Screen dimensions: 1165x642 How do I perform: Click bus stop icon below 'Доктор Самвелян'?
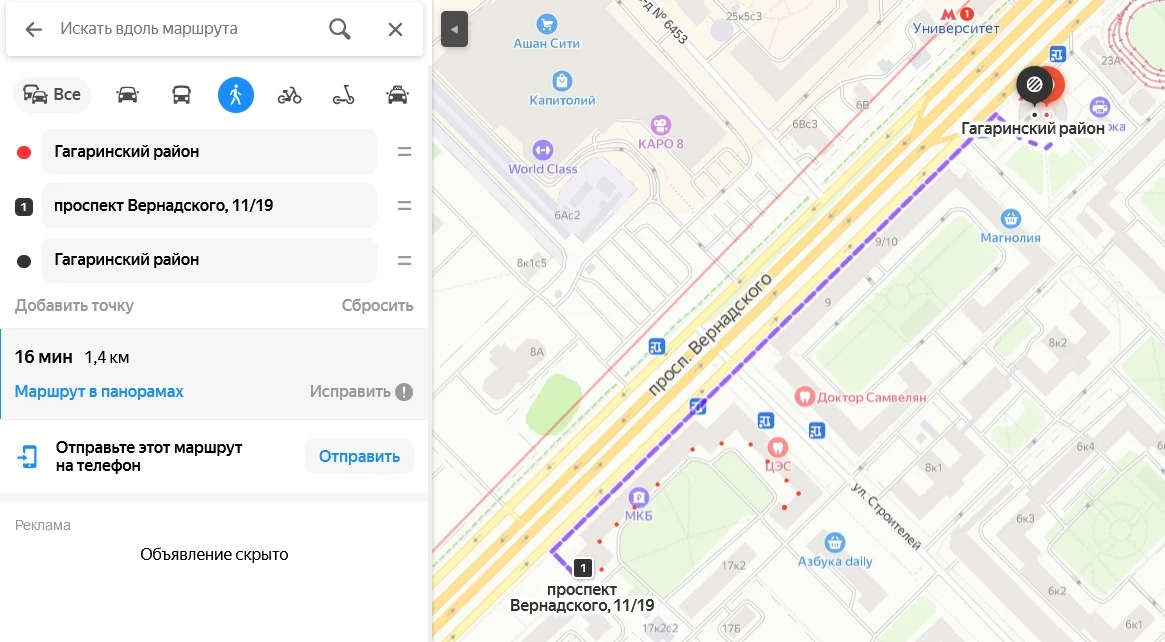tap(816, 430)
